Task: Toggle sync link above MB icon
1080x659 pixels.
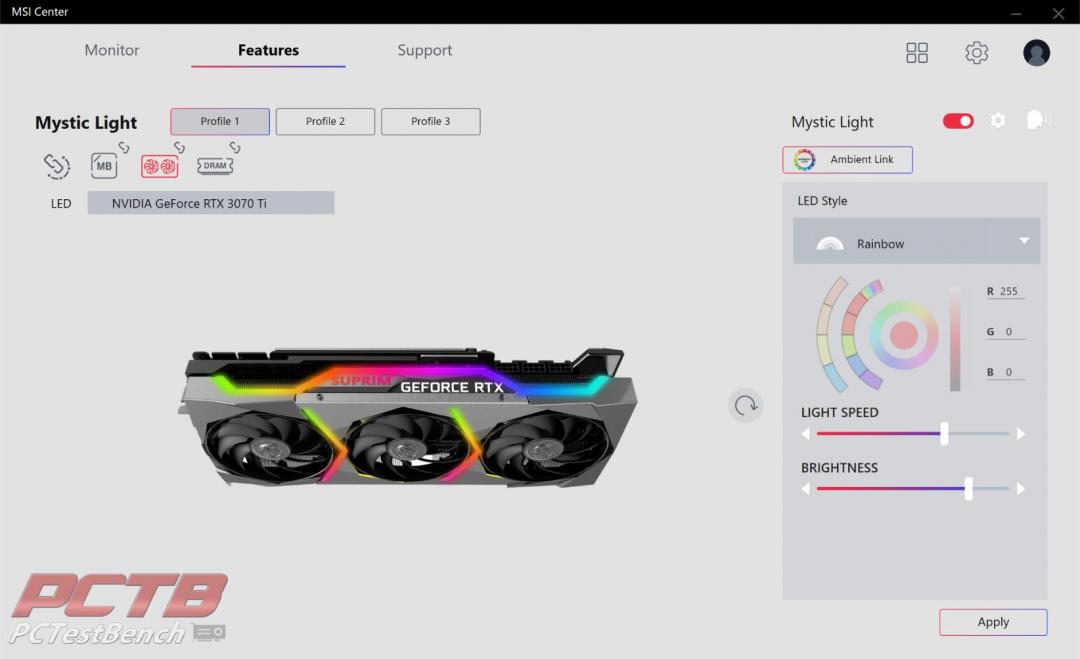Action: [124, 147]
